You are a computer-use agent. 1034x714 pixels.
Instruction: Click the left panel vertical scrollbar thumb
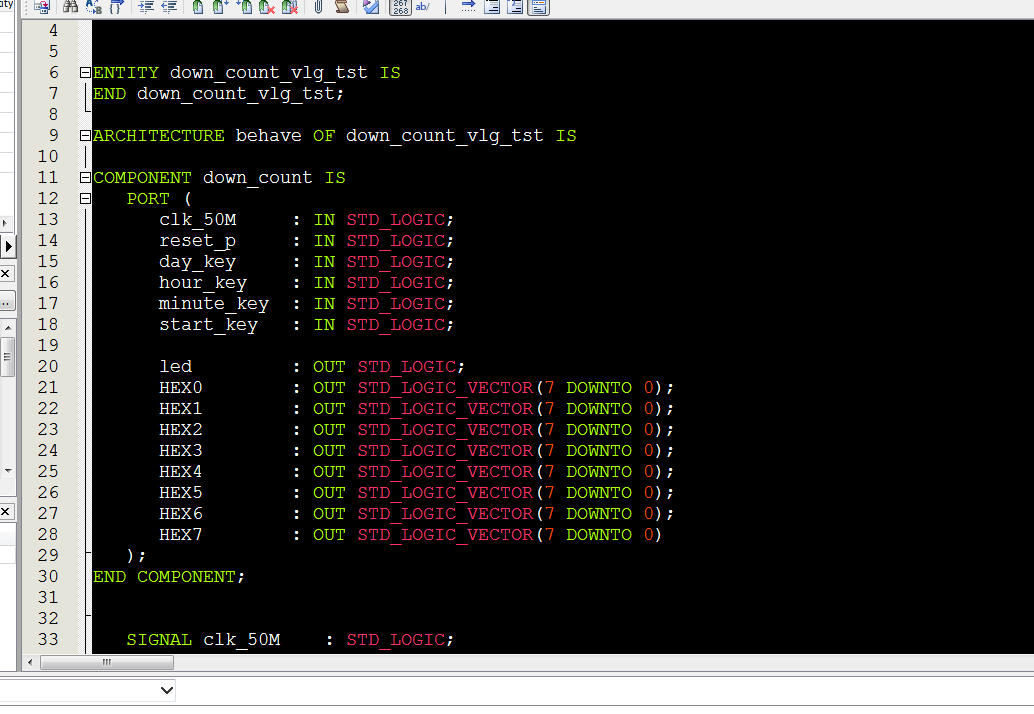(x=8, y=357)
